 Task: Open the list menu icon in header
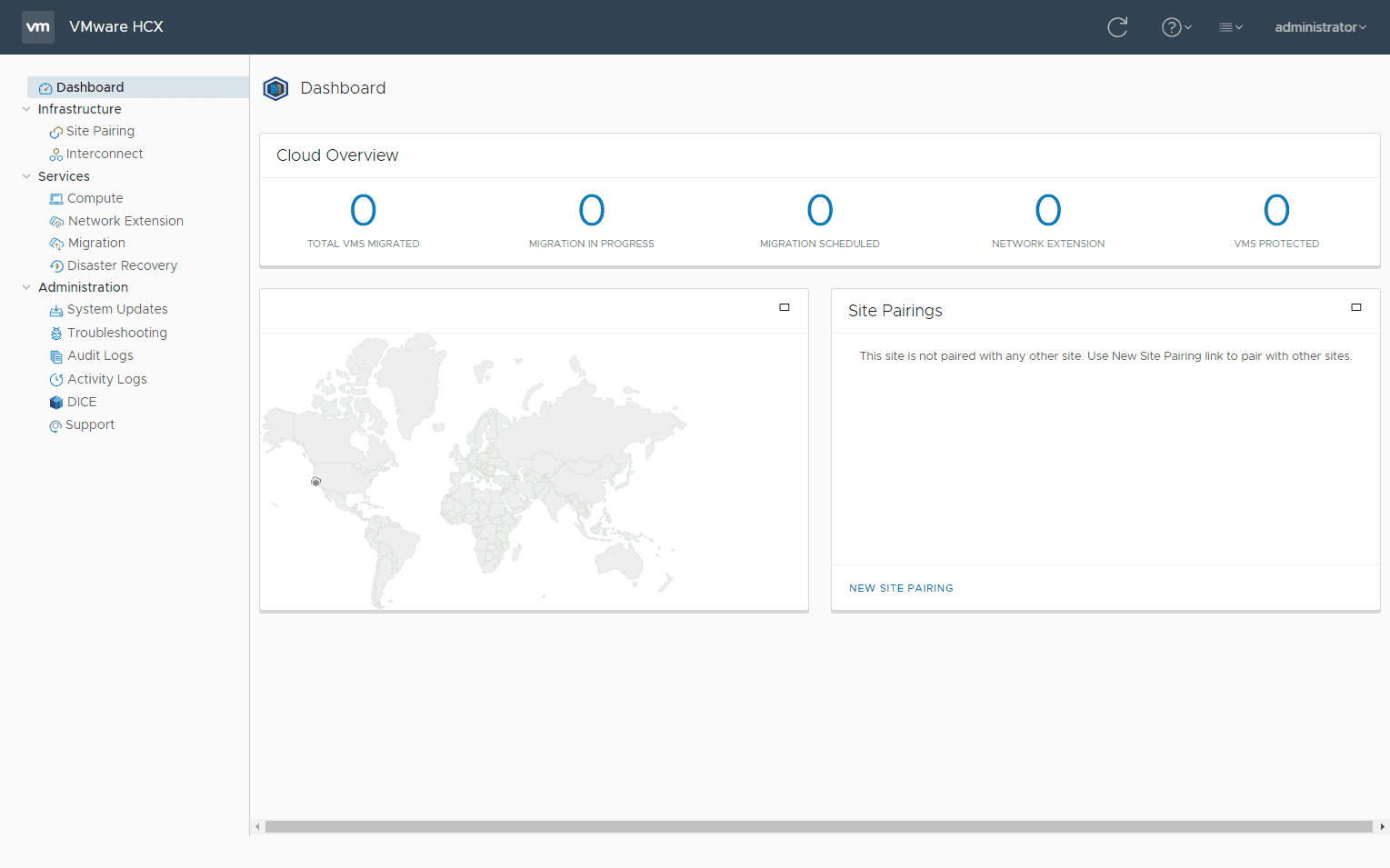pos(1230,27)
